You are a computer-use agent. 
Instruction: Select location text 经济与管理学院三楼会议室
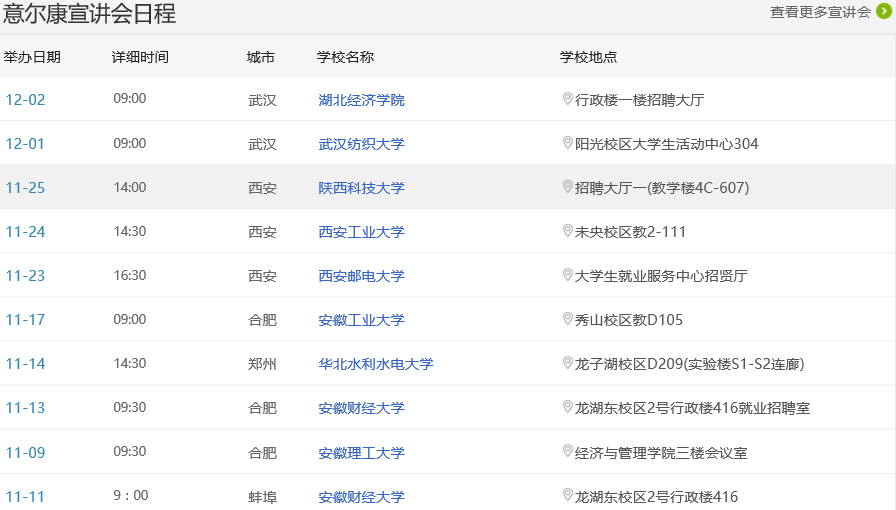pyautogui.click(x=661, y=453)
